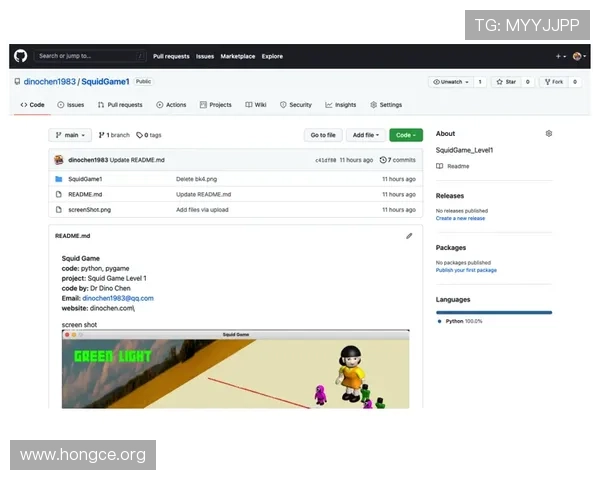Click the Readme book icon in About
600x480 pixels.
point(440,166)
